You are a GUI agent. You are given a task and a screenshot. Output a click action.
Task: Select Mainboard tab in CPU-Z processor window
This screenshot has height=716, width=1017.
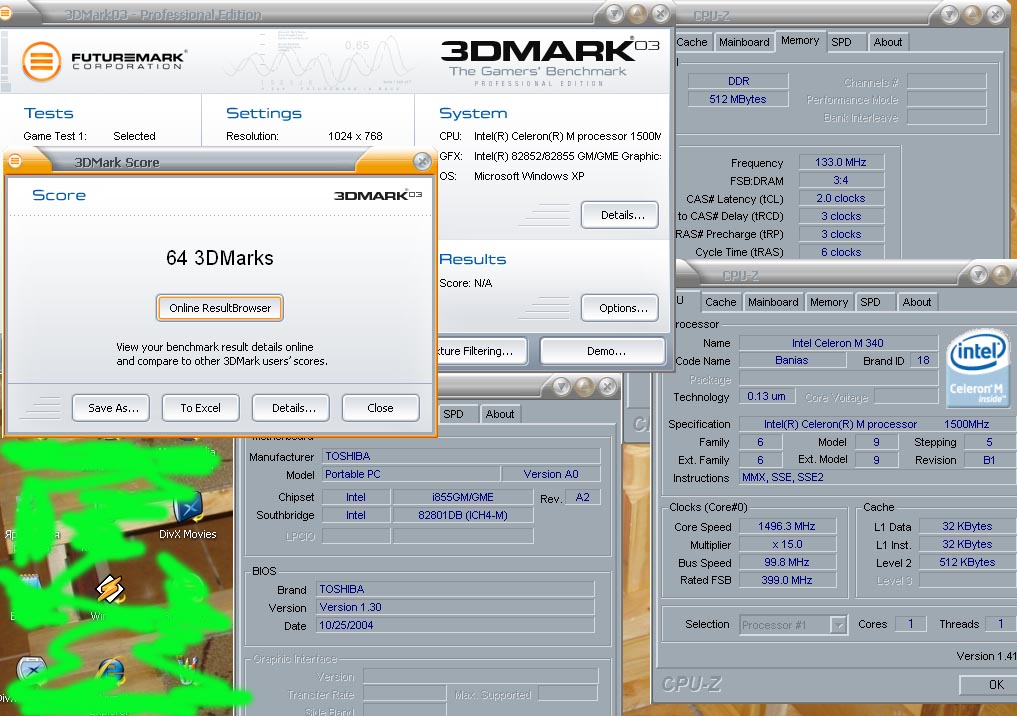(773, 302)
